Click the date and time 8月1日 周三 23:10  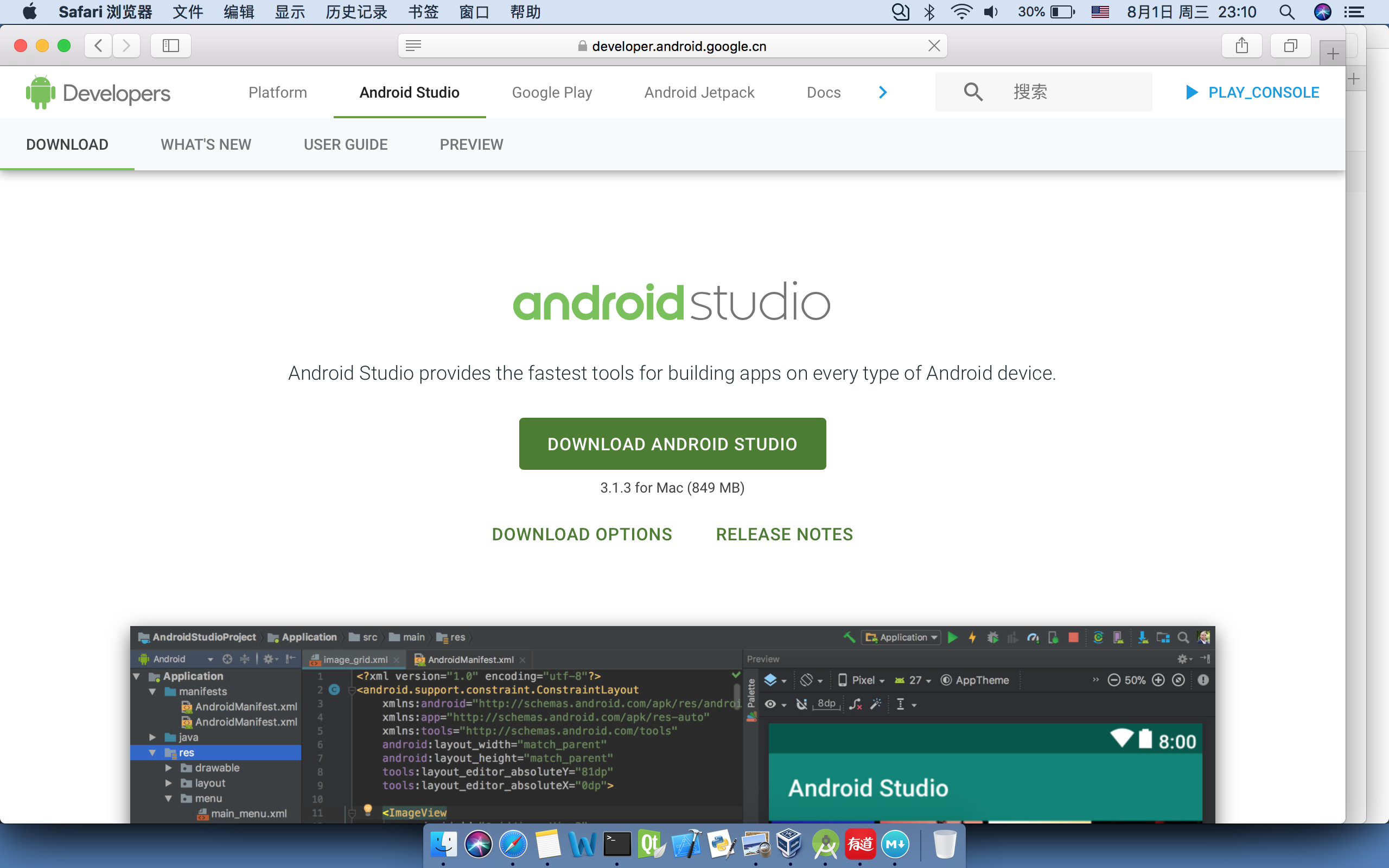pyautogui.click(x=1191, y=12)
